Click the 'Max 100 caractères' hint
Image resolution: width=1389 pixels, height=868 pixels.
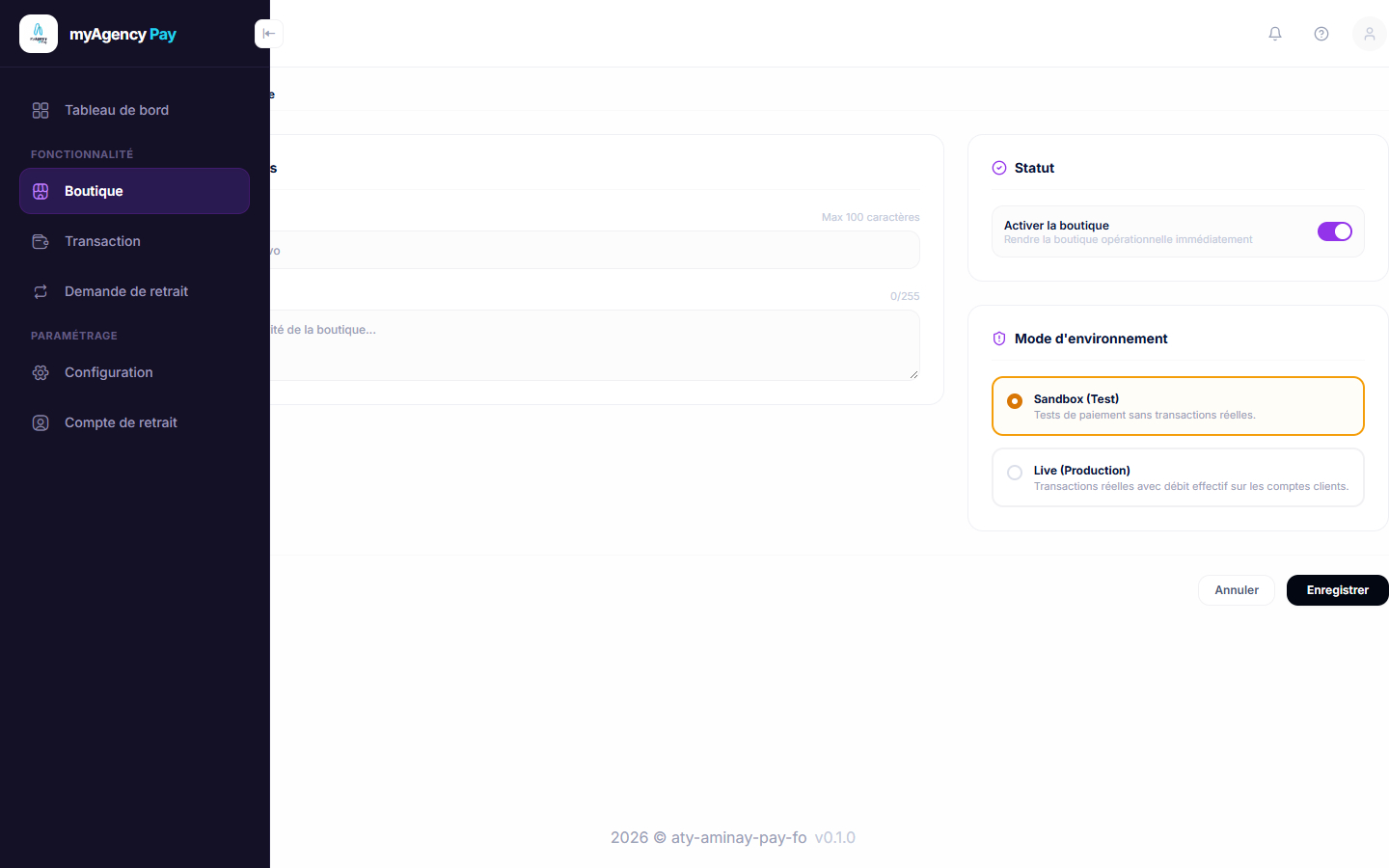pos(871,217)
